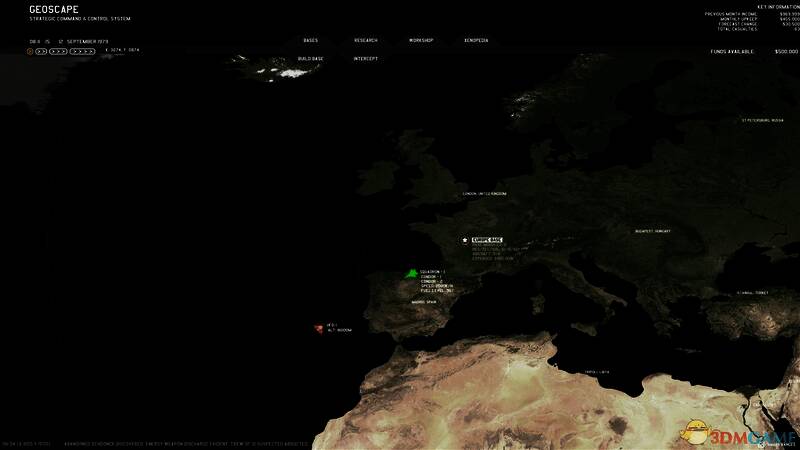The height and width of the screenshot is (450, 800).
Task: Select the Europe Base star icon
Action: click(464, 240)
